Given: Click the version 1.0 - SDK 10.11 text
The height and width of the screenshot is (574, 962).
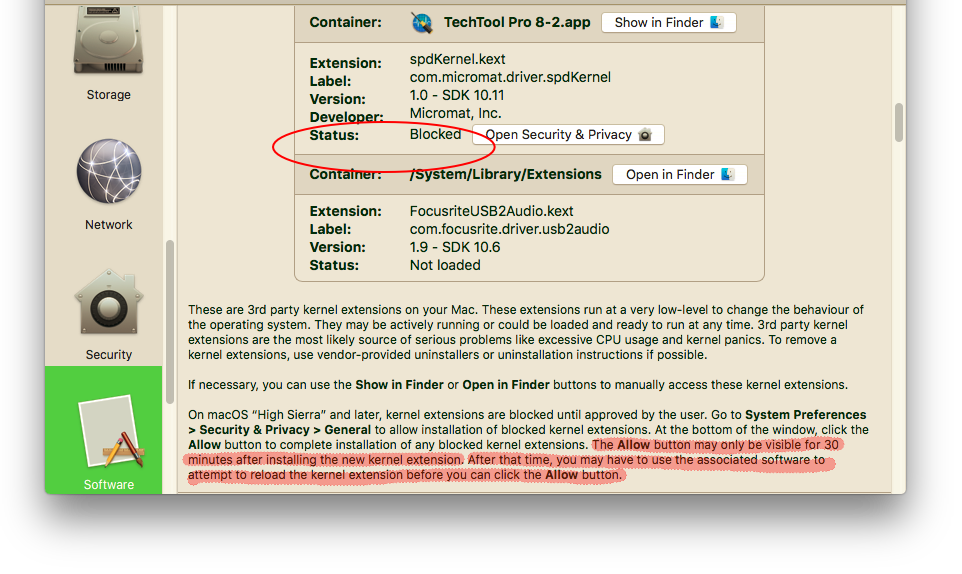Looking at the screenshot, I should [457, 95].
